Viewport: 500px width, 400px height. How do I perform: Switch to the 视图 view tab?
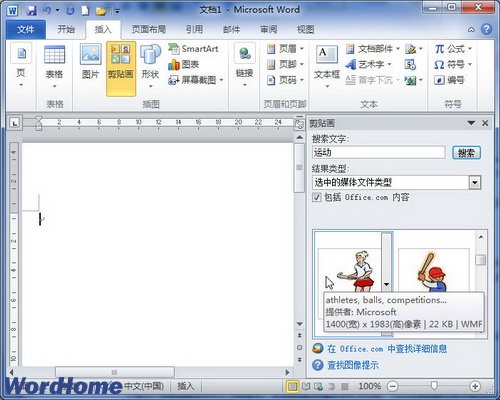point(305,30)
